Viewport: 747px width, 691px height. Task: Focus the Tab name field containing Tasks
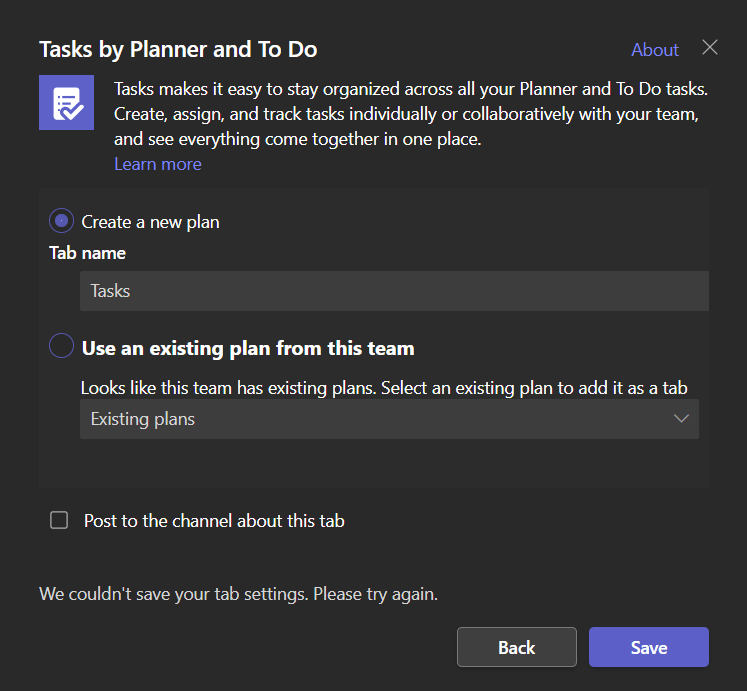(x=394, y=291)
